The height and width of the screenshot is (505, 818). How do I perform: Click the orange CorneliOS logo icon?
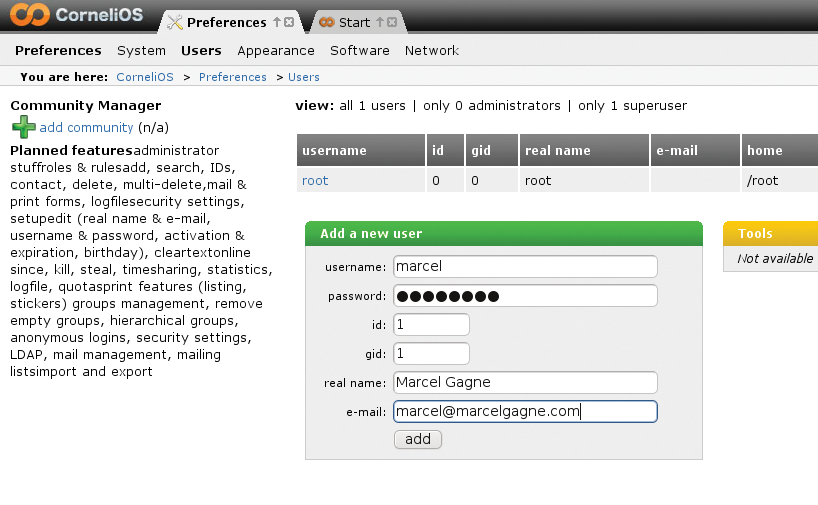[30, 14]
